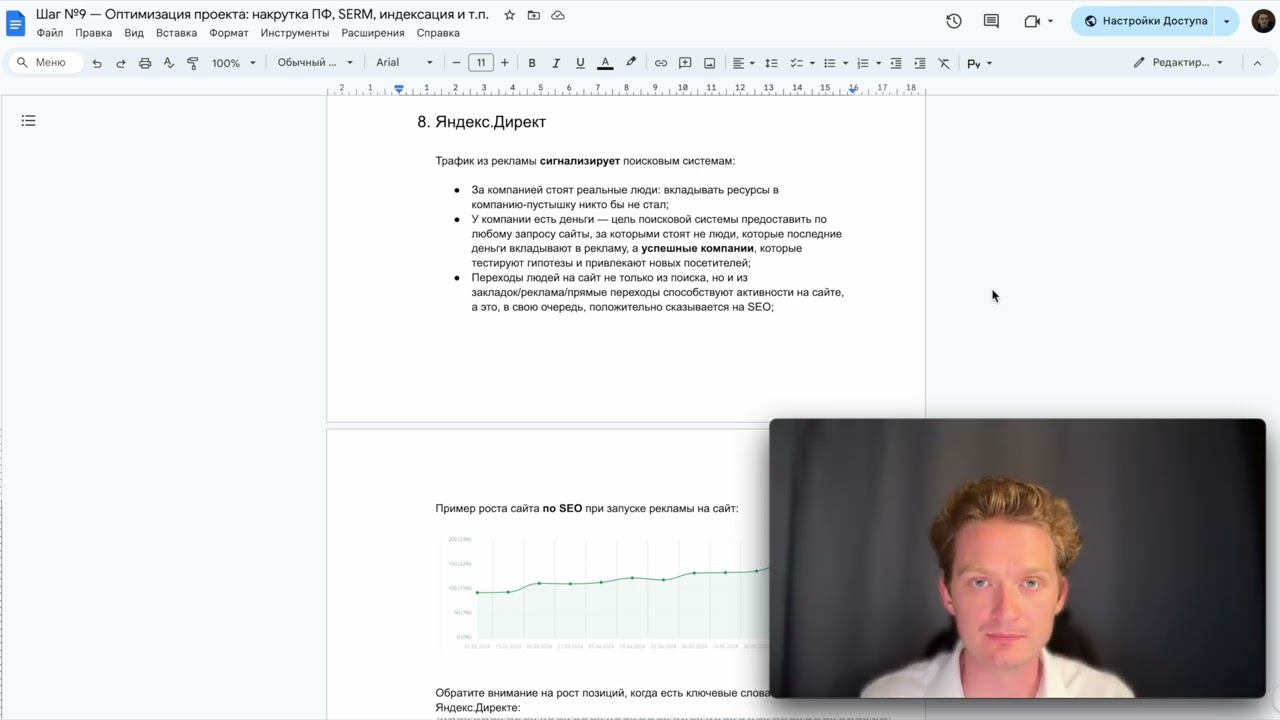1280x720 pixels.
Task: Open version history clock icon
Action: 954,21
